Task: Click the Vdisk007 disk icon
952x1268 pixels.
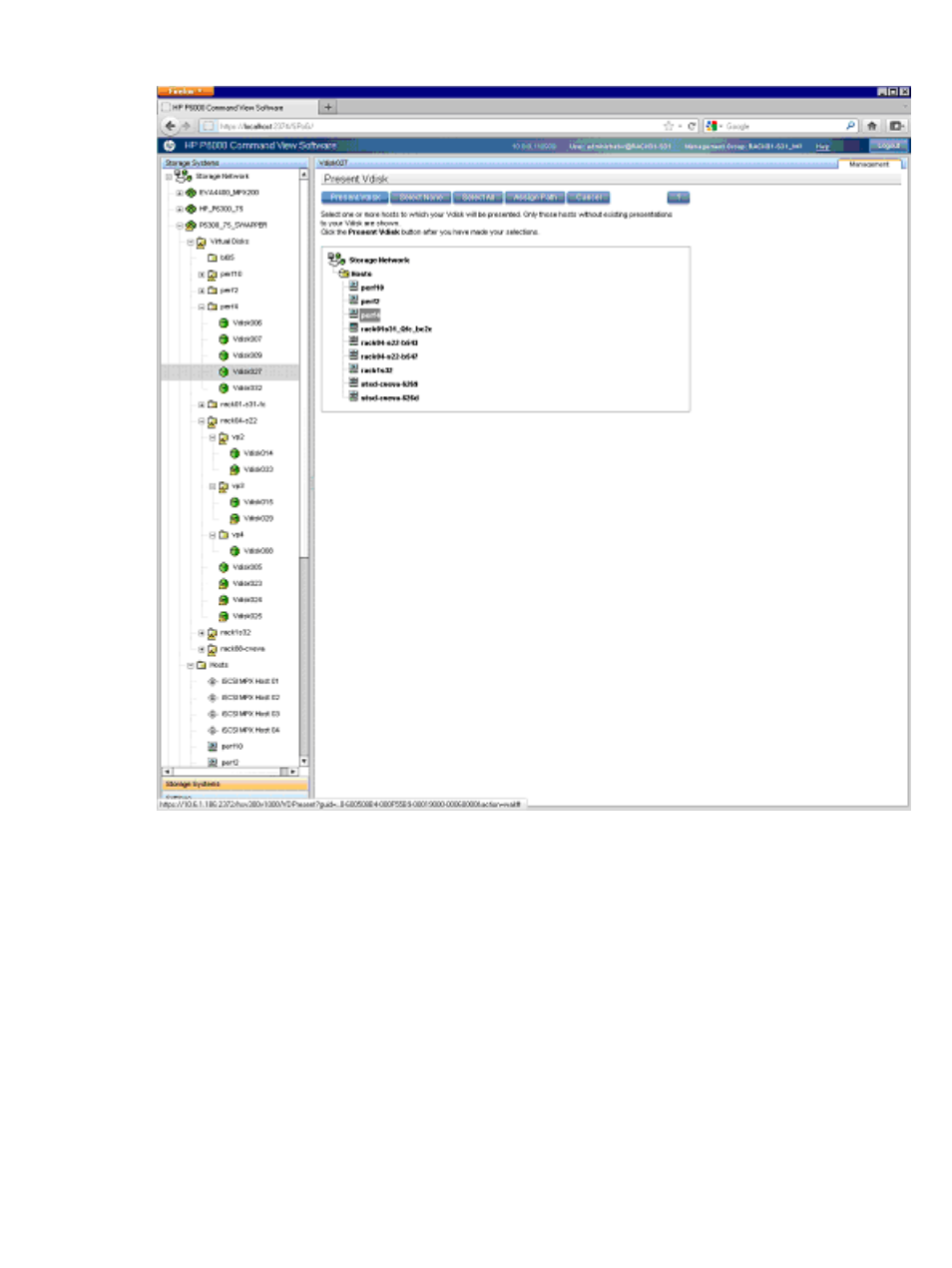Action: point(224,339)
